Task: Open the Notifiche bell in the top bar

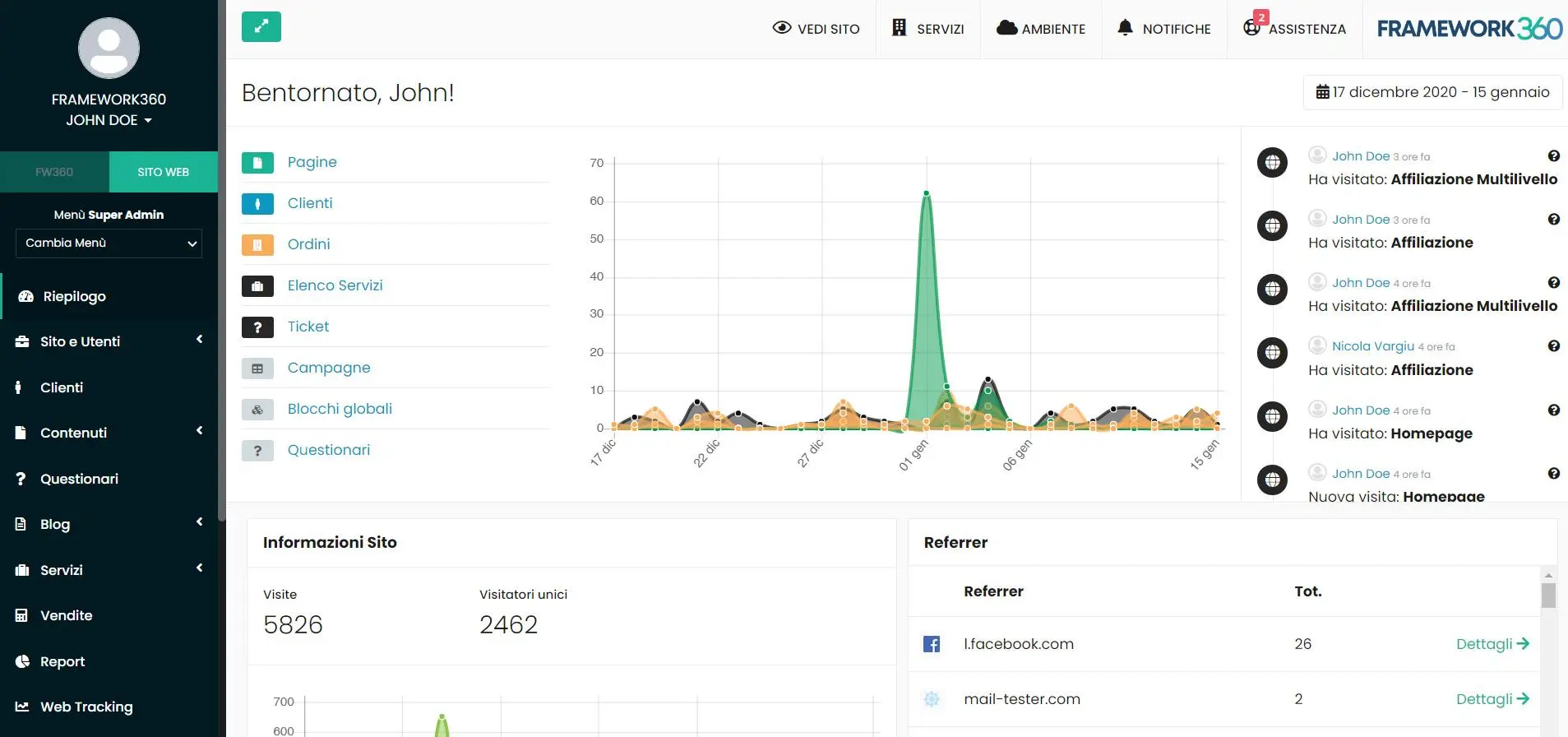Action: point(1163,29)
